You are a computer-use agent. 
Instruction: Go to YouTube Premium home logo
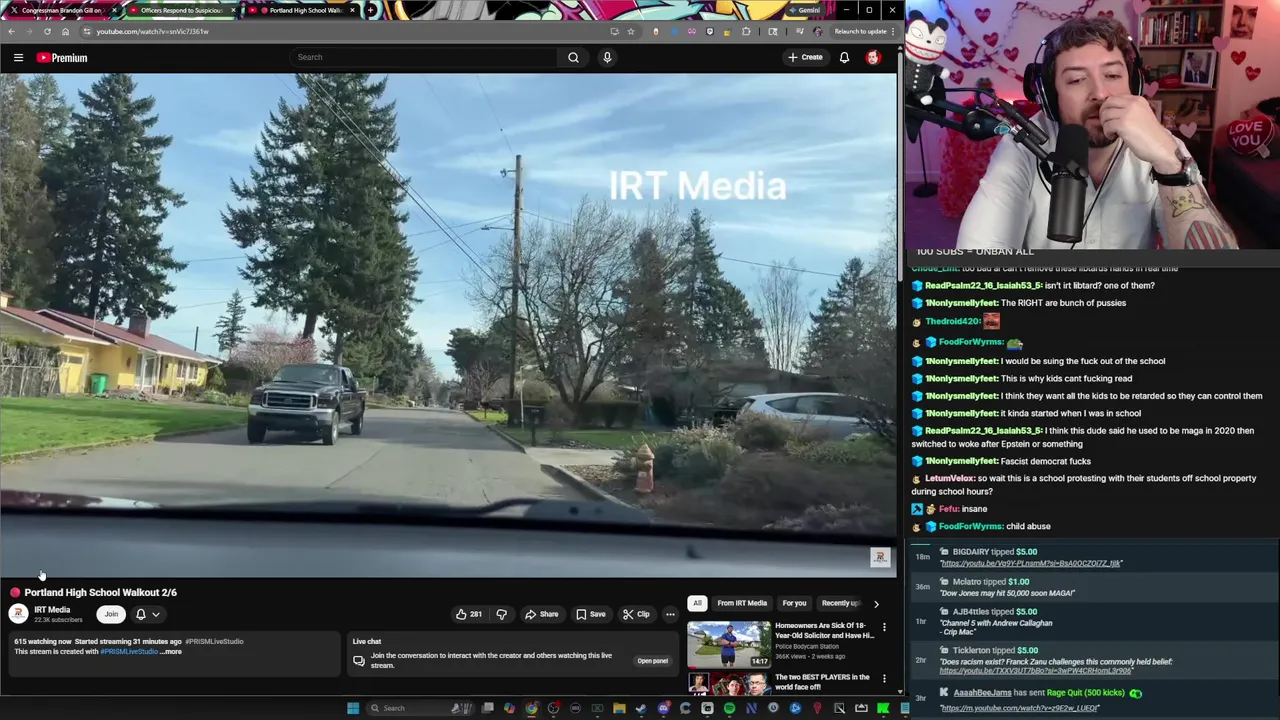62,58
